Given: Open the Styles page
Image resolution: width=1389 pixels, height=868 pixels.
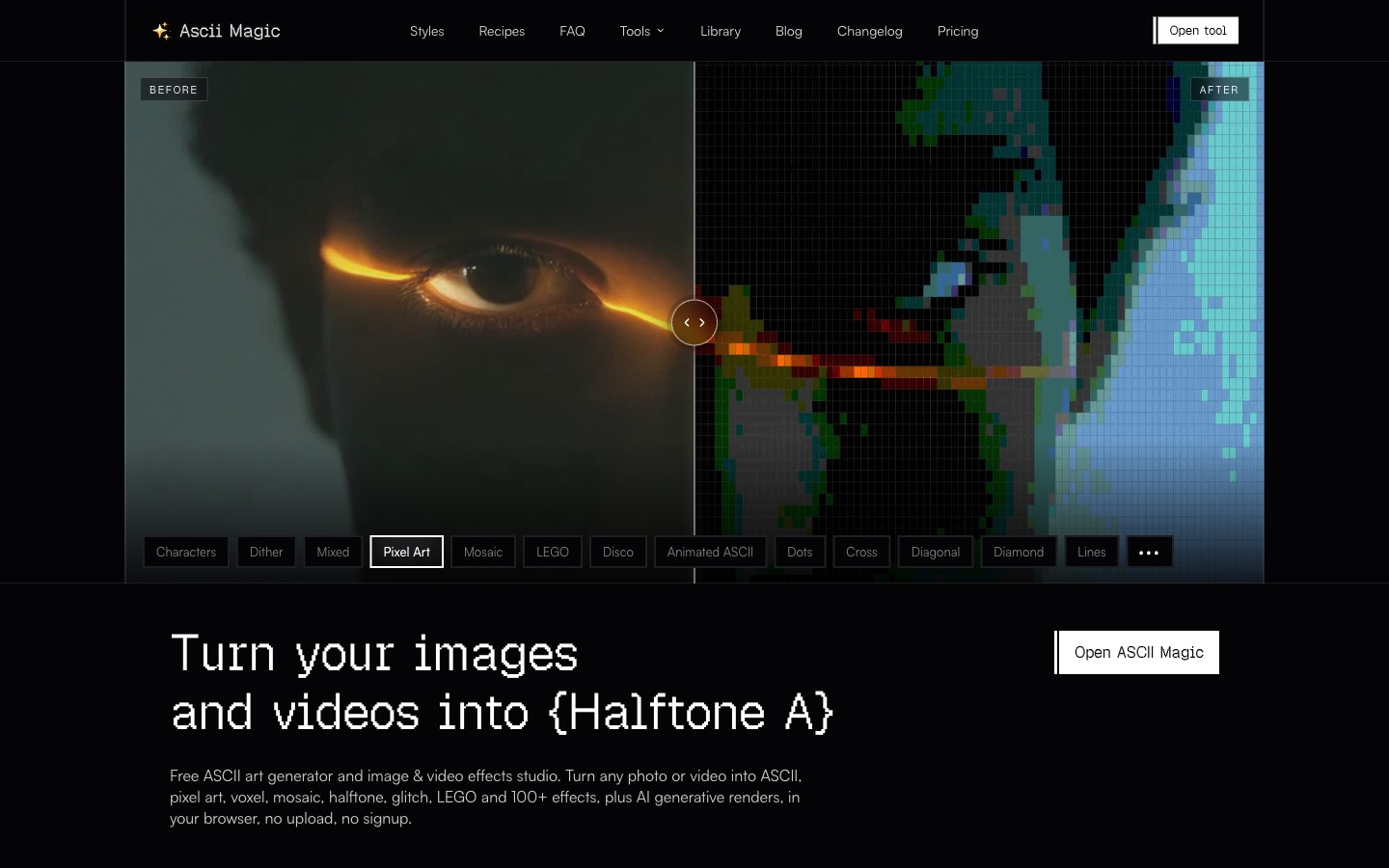Looking at the screenshot, I should click(426, 31).
